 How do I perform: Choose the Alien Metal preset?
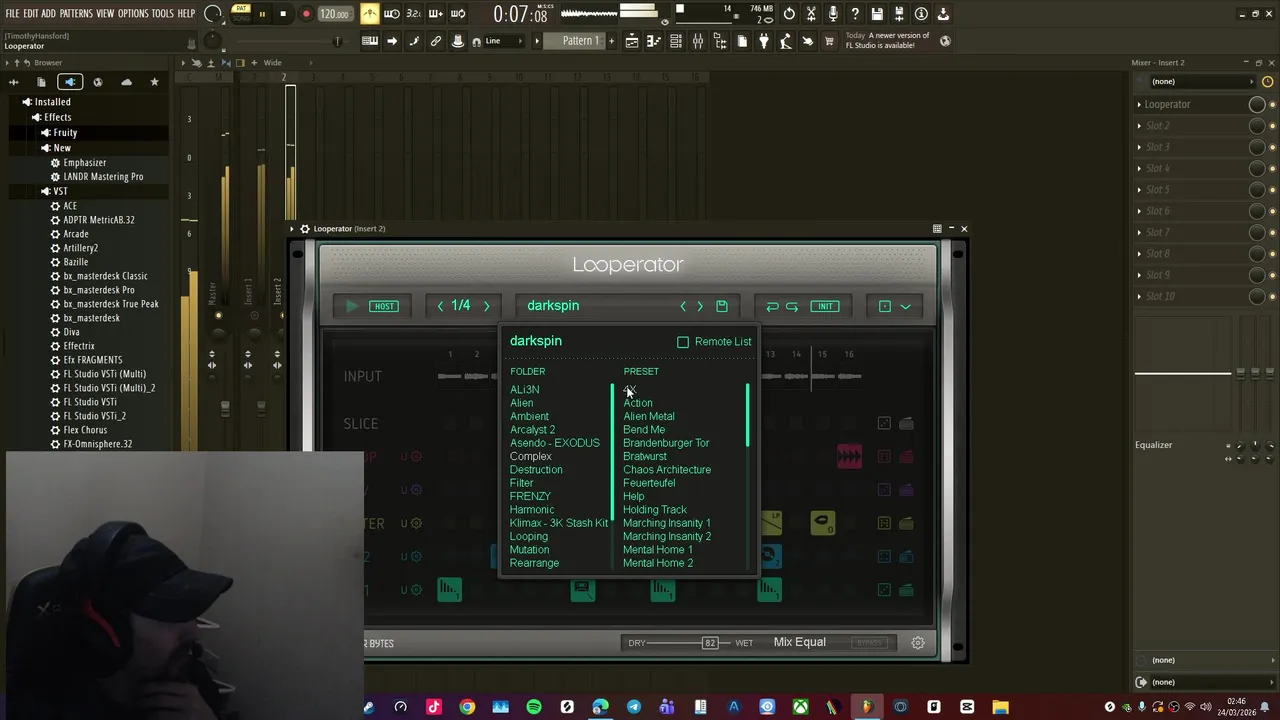click(x=649, y=416)
